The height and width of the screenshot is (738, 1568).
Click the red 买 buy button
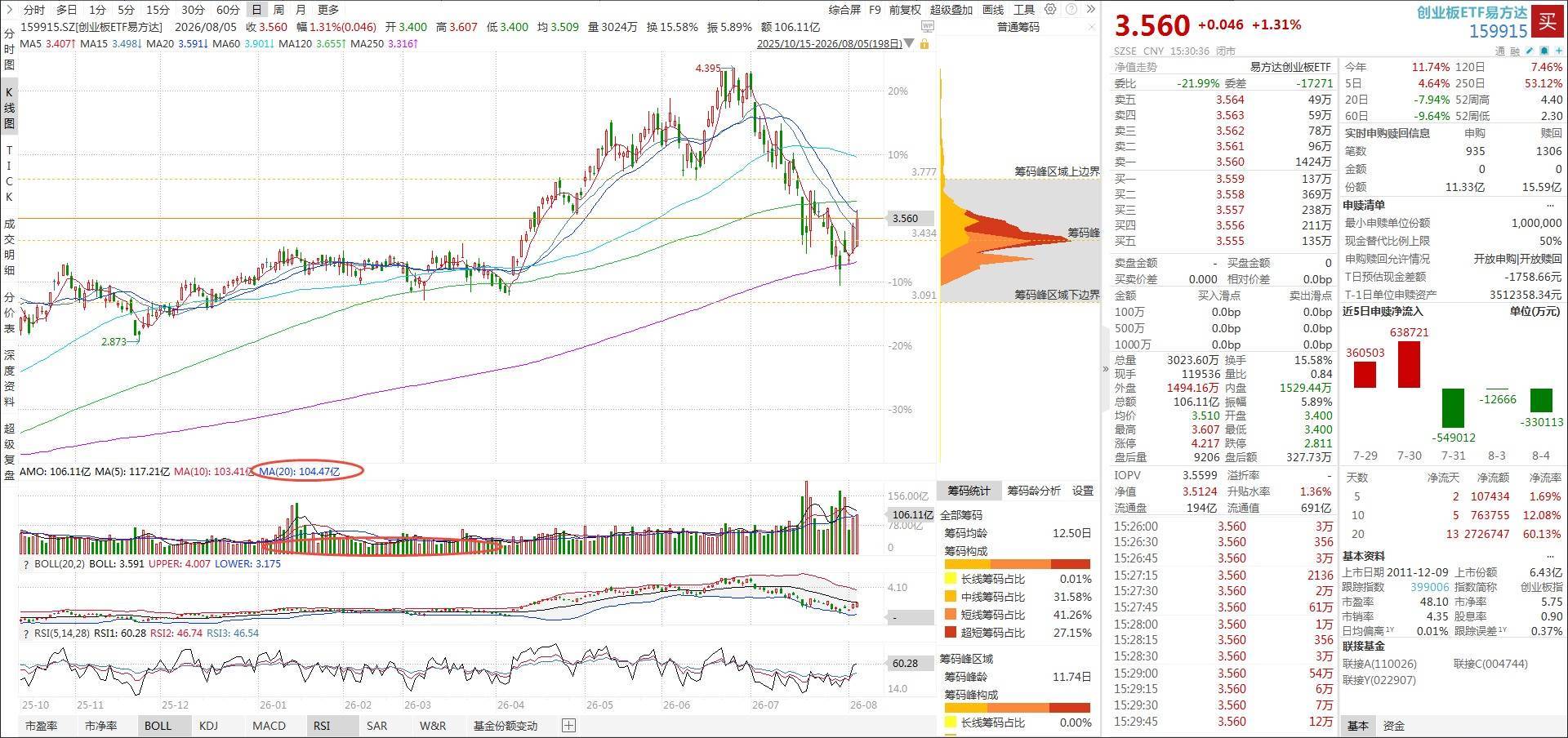[x=1548, y=21]
